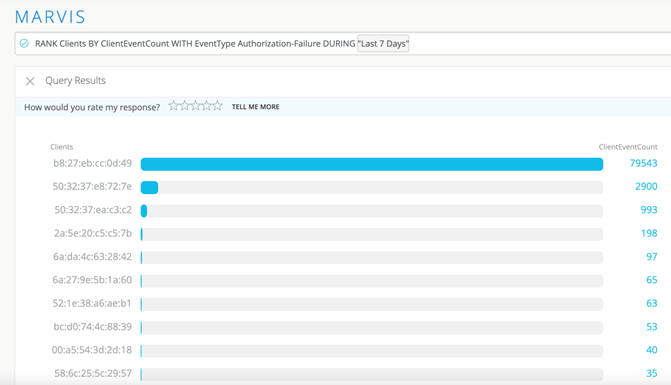Screen dimensions: 671x385
Task: Click the event count 40
Action: click(x=652, y=350)
